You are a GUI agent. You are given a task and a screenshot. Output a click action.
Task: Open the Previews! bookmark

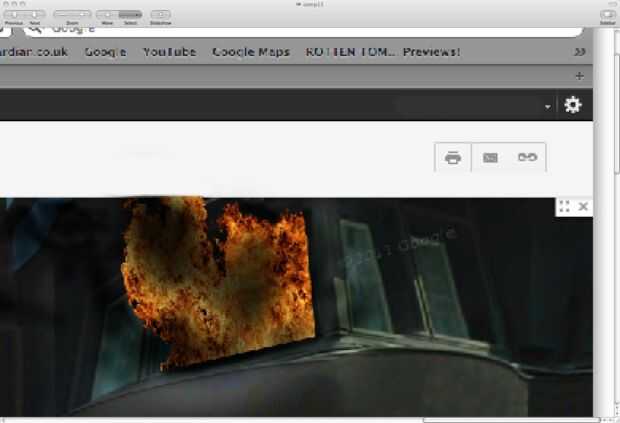(431, 52)
